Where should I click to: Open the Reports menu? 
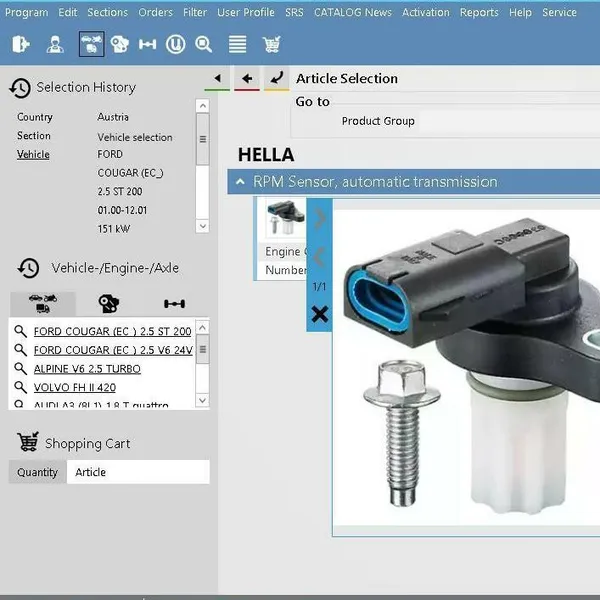coord(479,13)
